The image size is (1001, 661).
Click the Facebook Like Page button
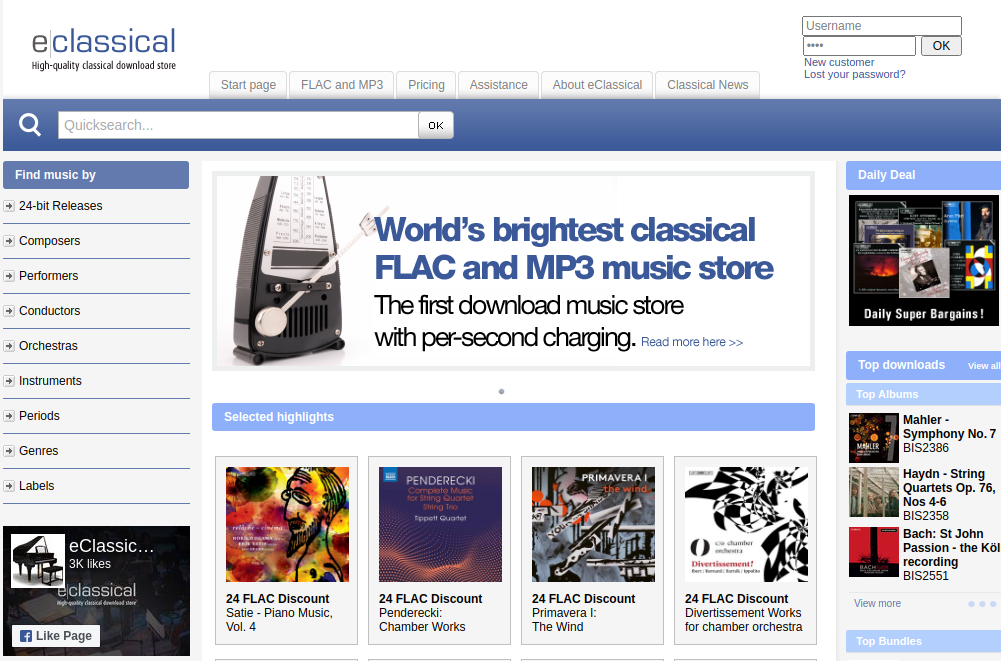(x=56, y=636)
